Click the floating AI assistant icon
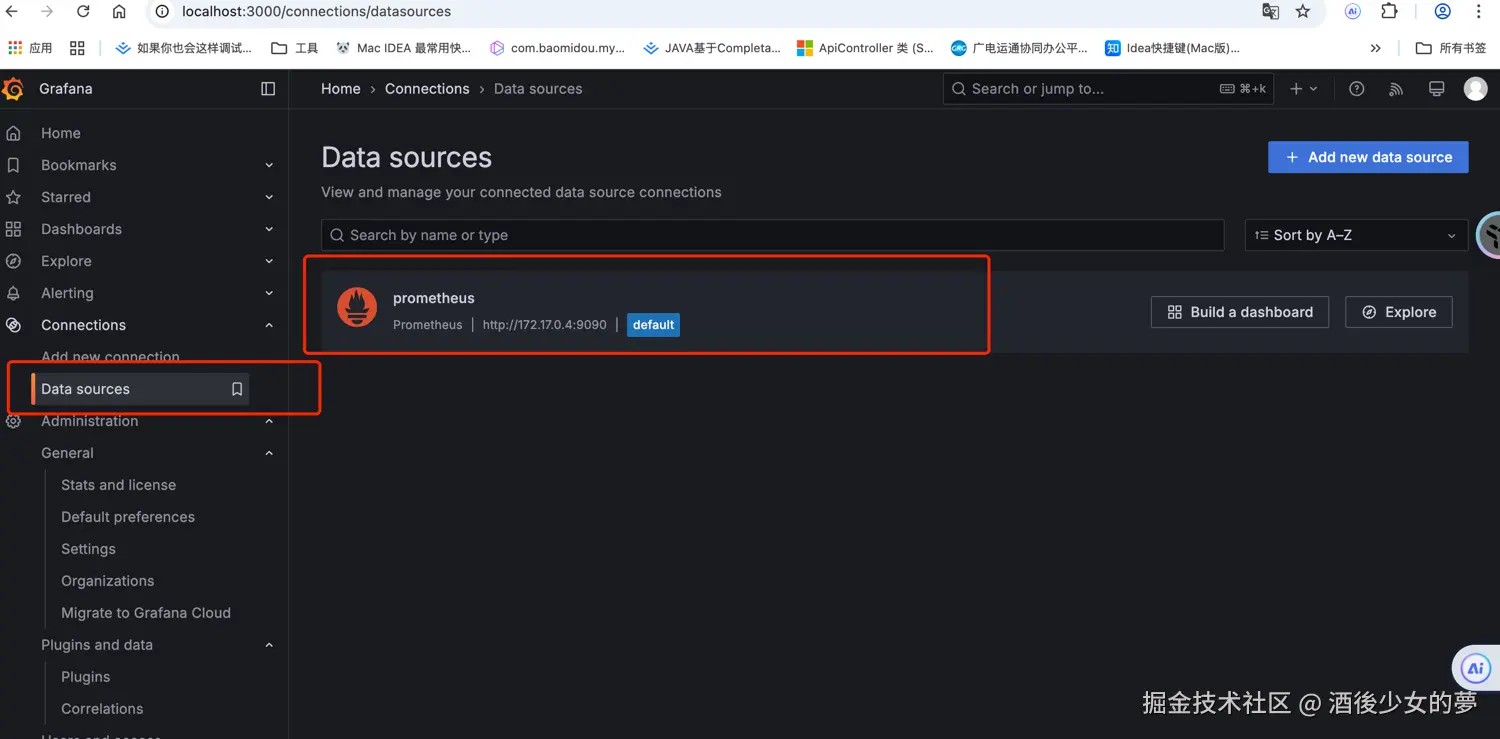 (1476, 668)
